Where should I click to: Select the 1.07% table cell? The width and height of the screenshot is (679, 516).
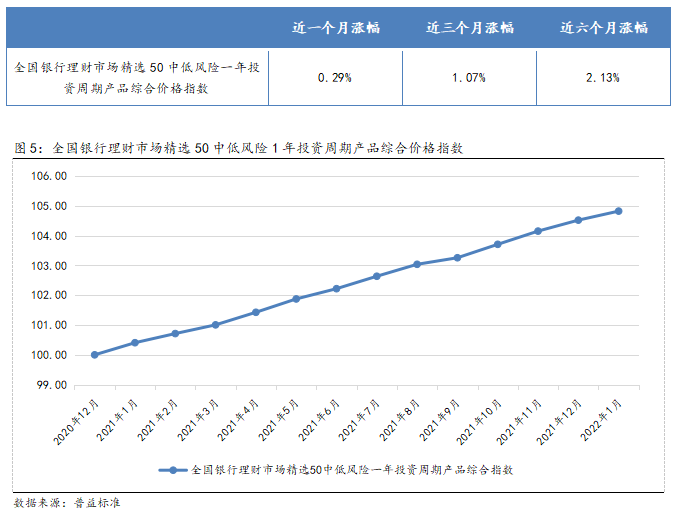pyautogui.click(x=469, y=78)
